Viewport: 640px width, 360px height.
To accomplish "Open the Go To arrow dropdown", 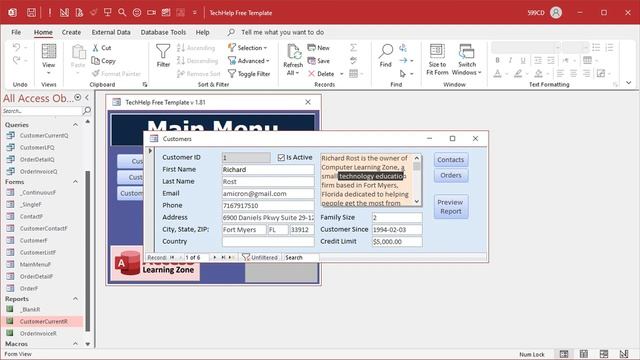I will pos(406,61).
